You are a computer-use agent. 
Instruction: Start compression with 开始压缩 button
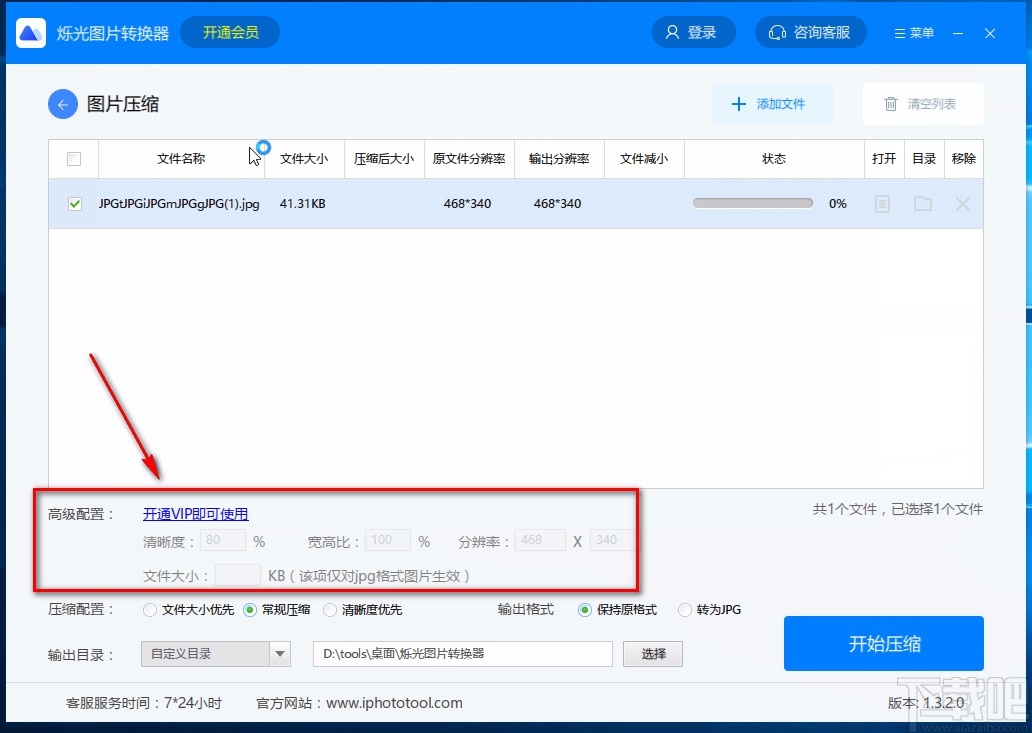tap(884, 643)
